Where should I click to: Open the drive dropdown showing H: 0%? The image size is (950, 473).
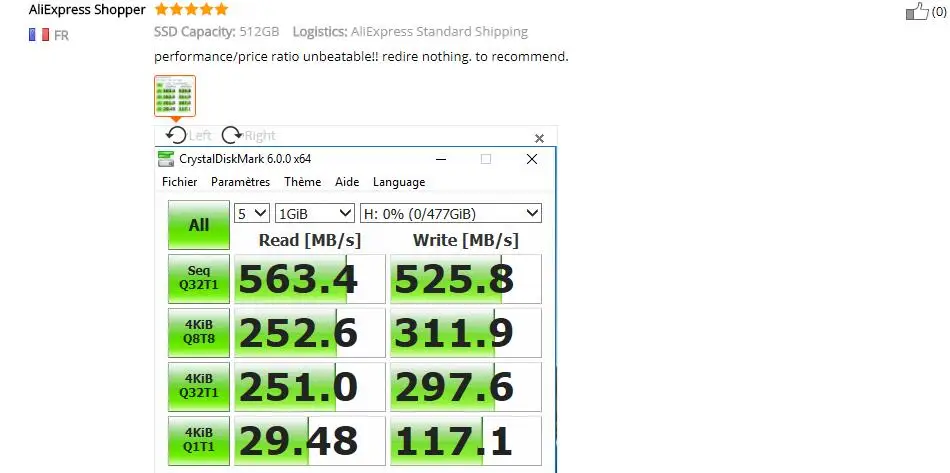(x=451, y=213)
